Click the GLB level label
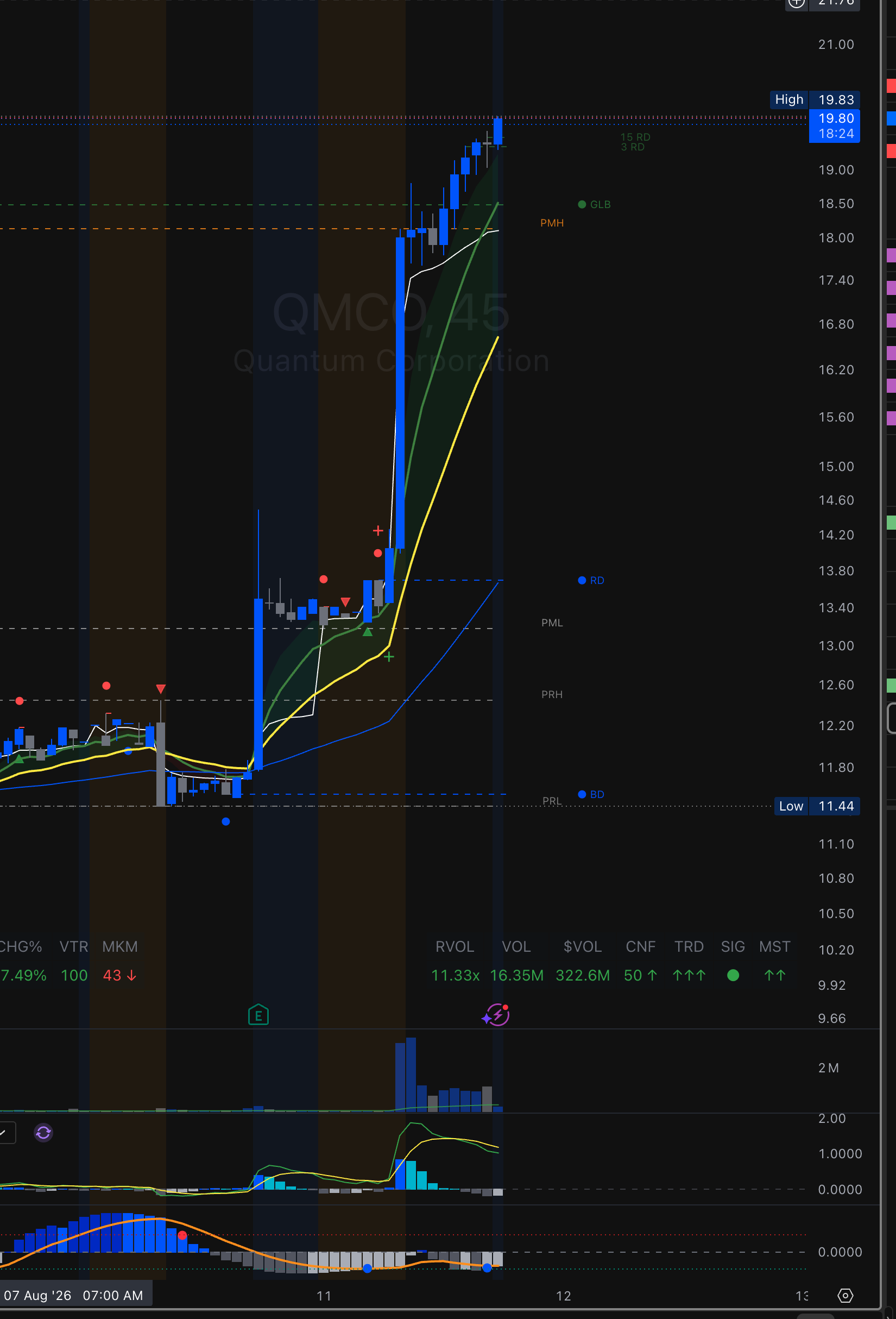The height and width of the screenshot is (1319, 896). [x=601, y=204]
